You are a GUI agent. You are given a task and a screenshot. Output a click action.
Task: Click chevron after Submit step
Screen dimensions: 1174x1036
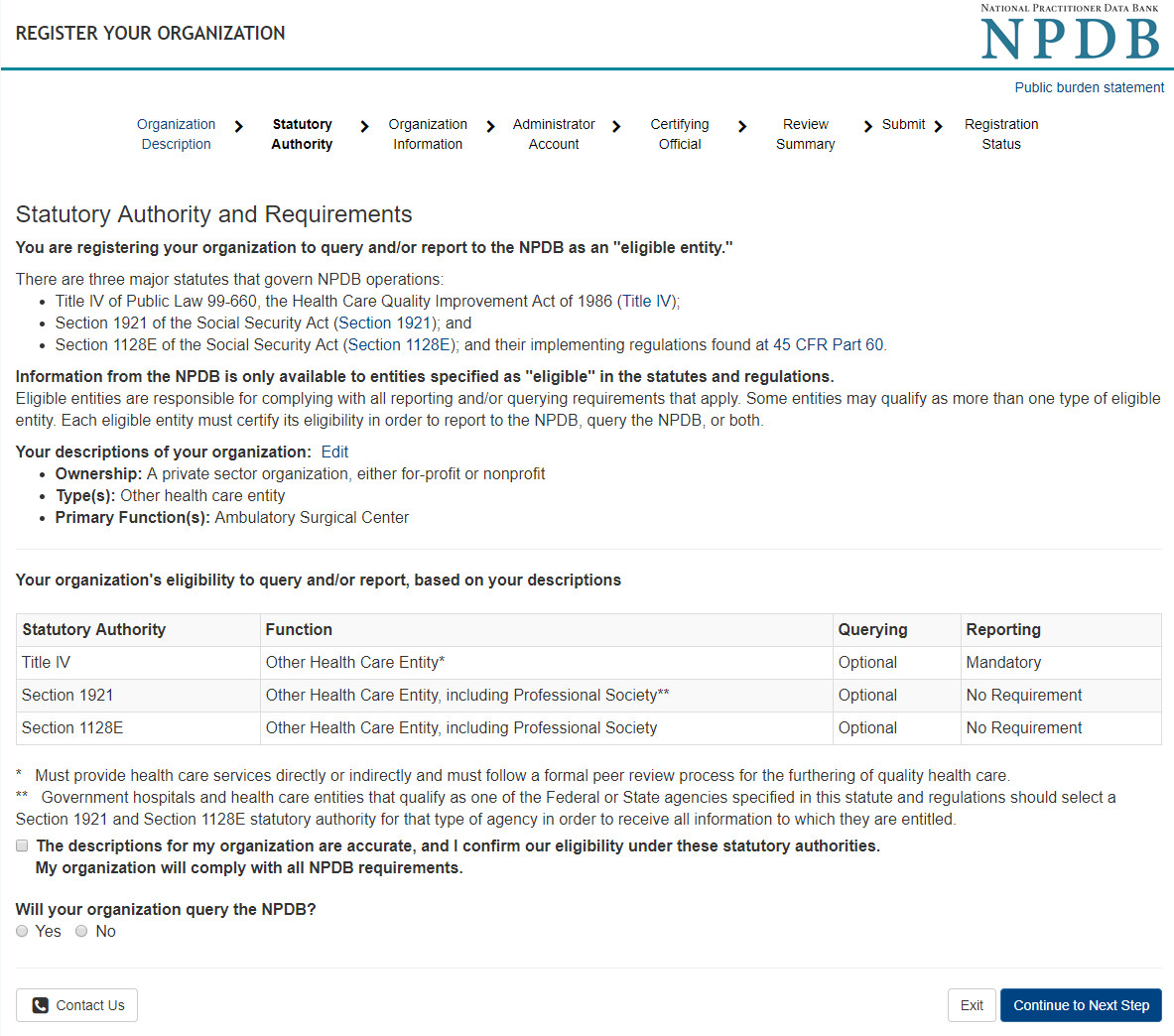938,126
